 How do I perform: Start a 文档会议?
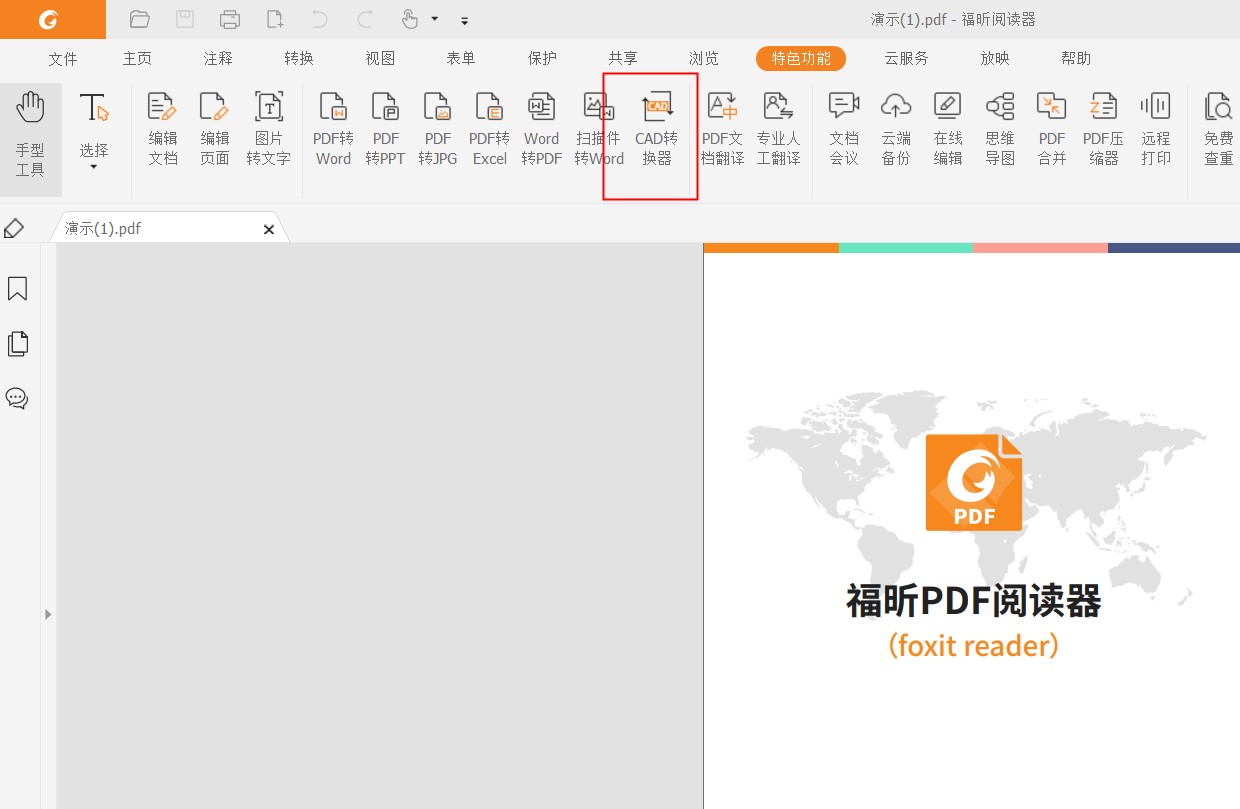pyautogui.click(x=844, y=130)
